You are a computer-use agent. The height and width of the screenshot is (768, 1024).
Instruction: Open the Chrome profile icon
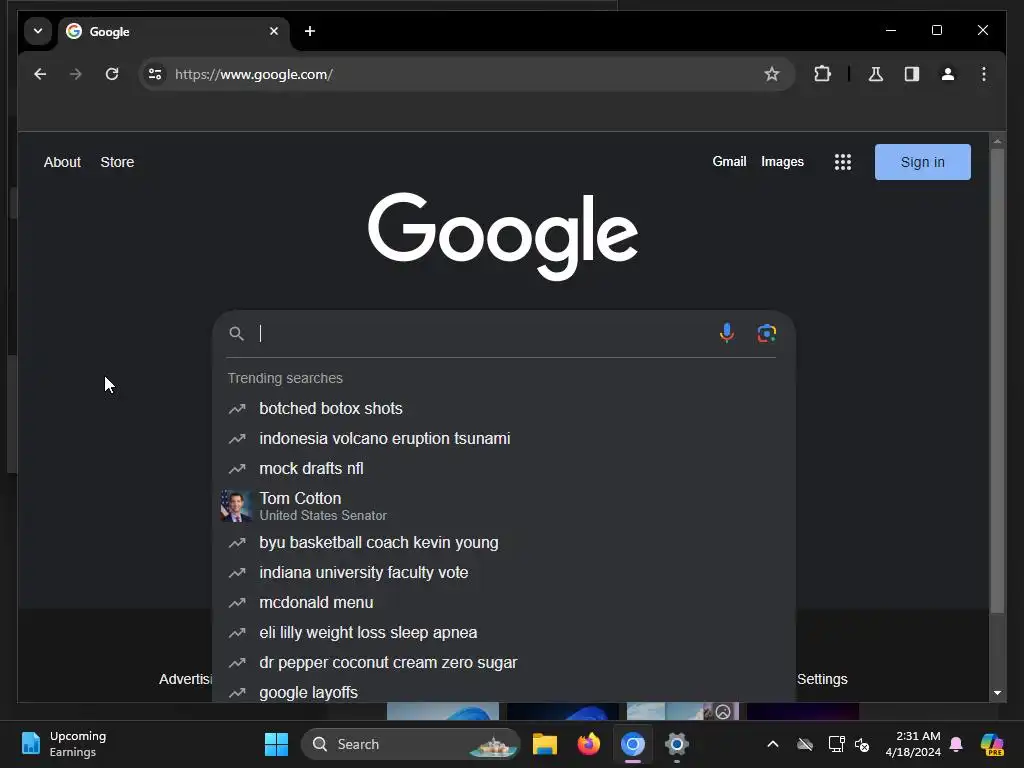coord(948,74)
